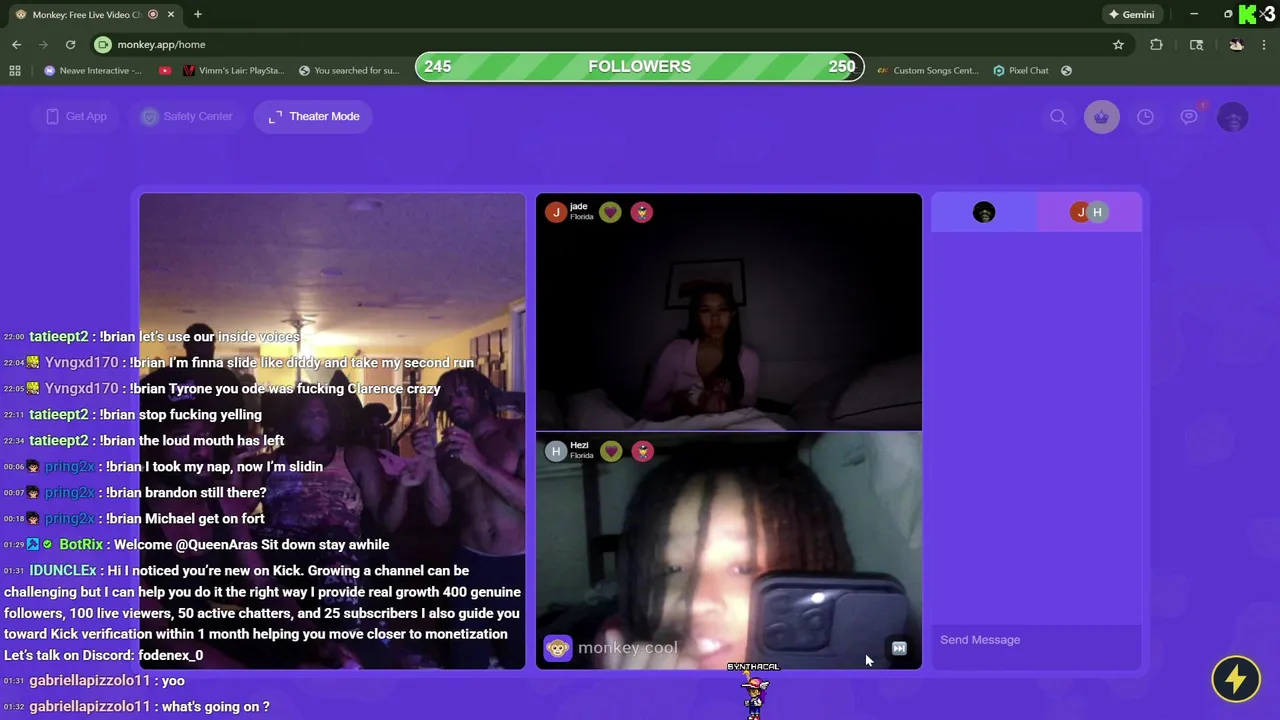Click the monkey.cool monkey logo

click(x=558, y=648)
